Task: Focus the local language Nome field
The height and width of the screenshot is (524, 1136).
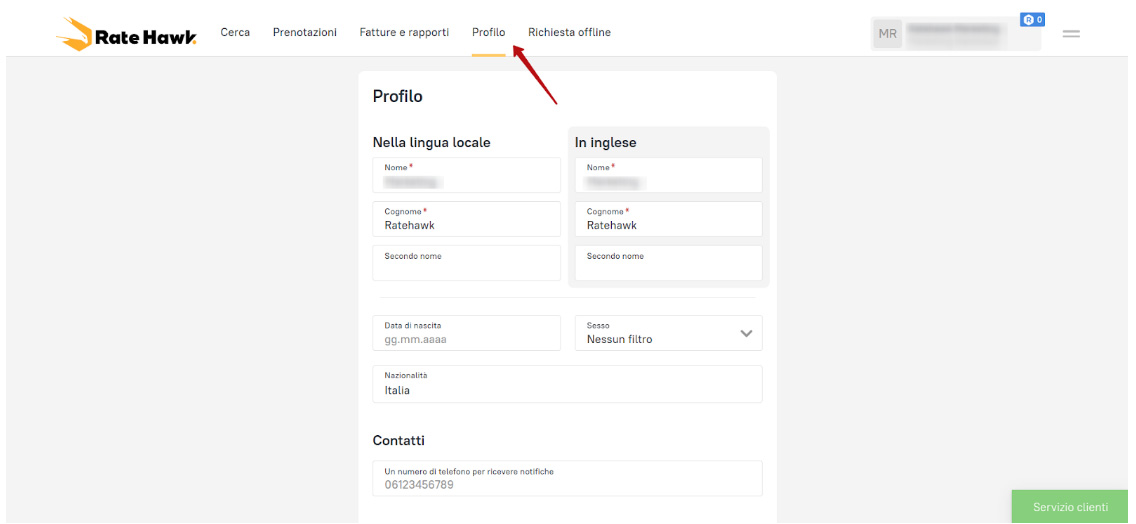Action: (466, 175)
